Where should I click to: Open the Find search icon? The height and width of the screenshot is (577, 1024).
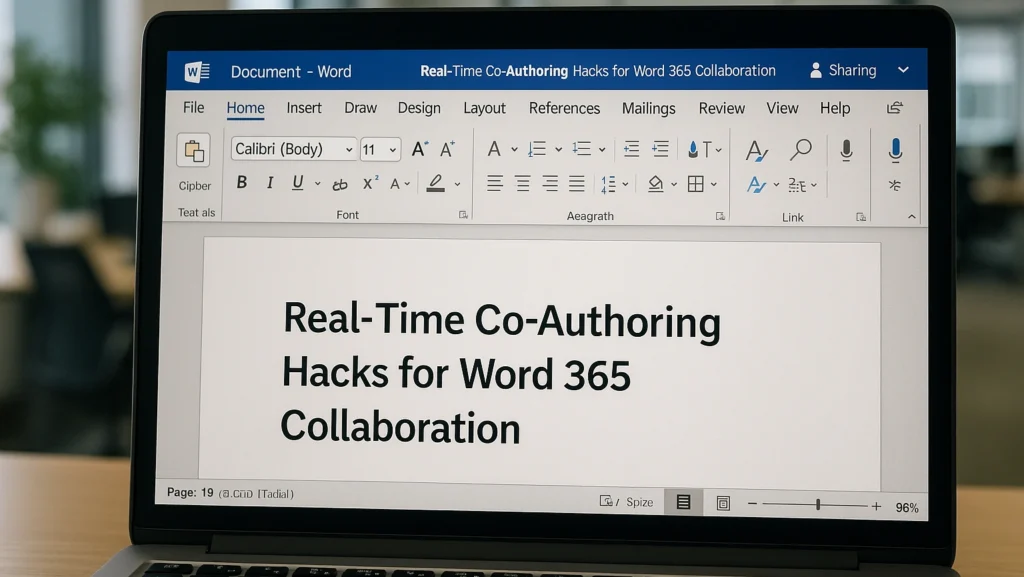coord(800,148)
